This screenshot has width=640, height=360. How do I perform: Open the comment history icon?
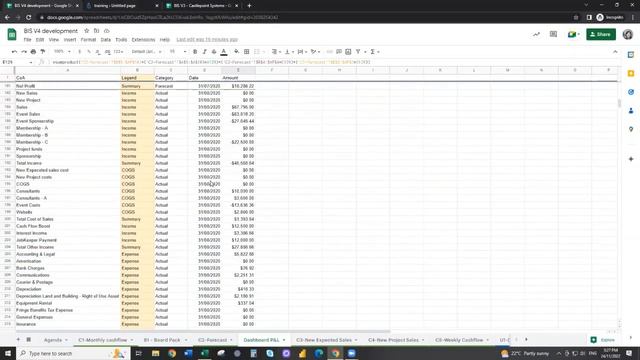[x=553, y=34]
